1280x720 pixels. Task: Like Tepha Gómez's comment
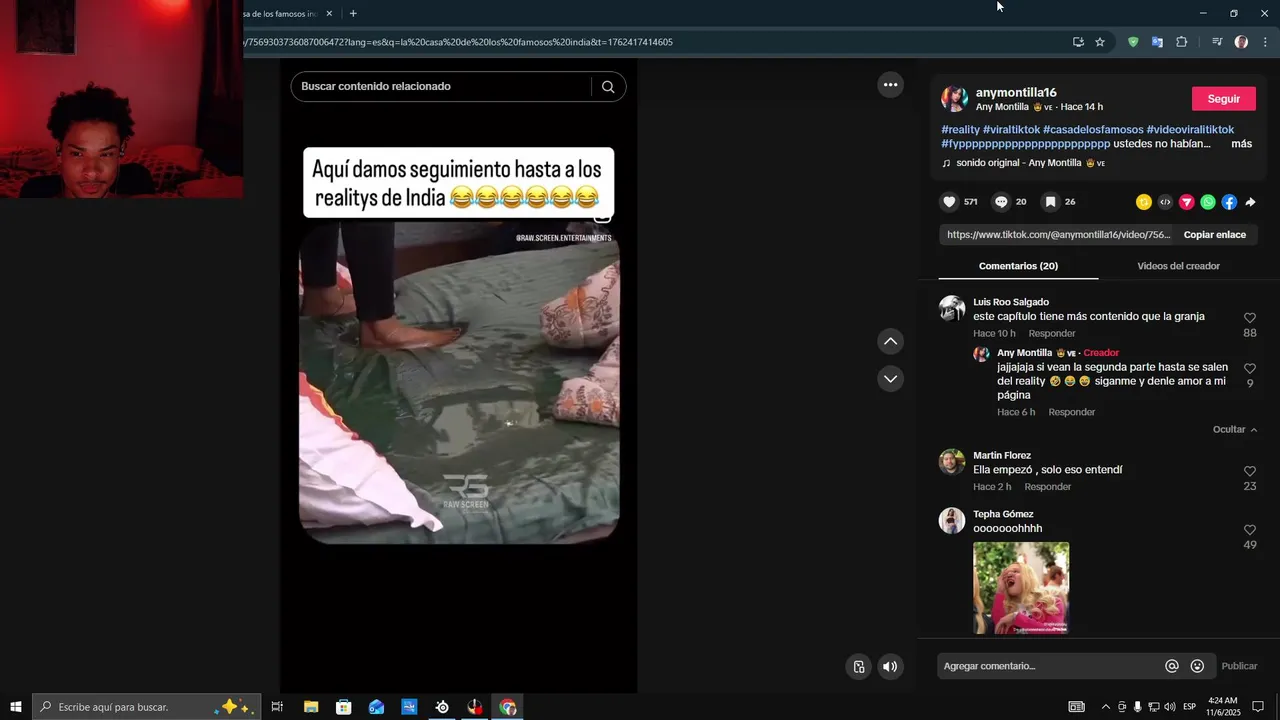pos(1249,530)
